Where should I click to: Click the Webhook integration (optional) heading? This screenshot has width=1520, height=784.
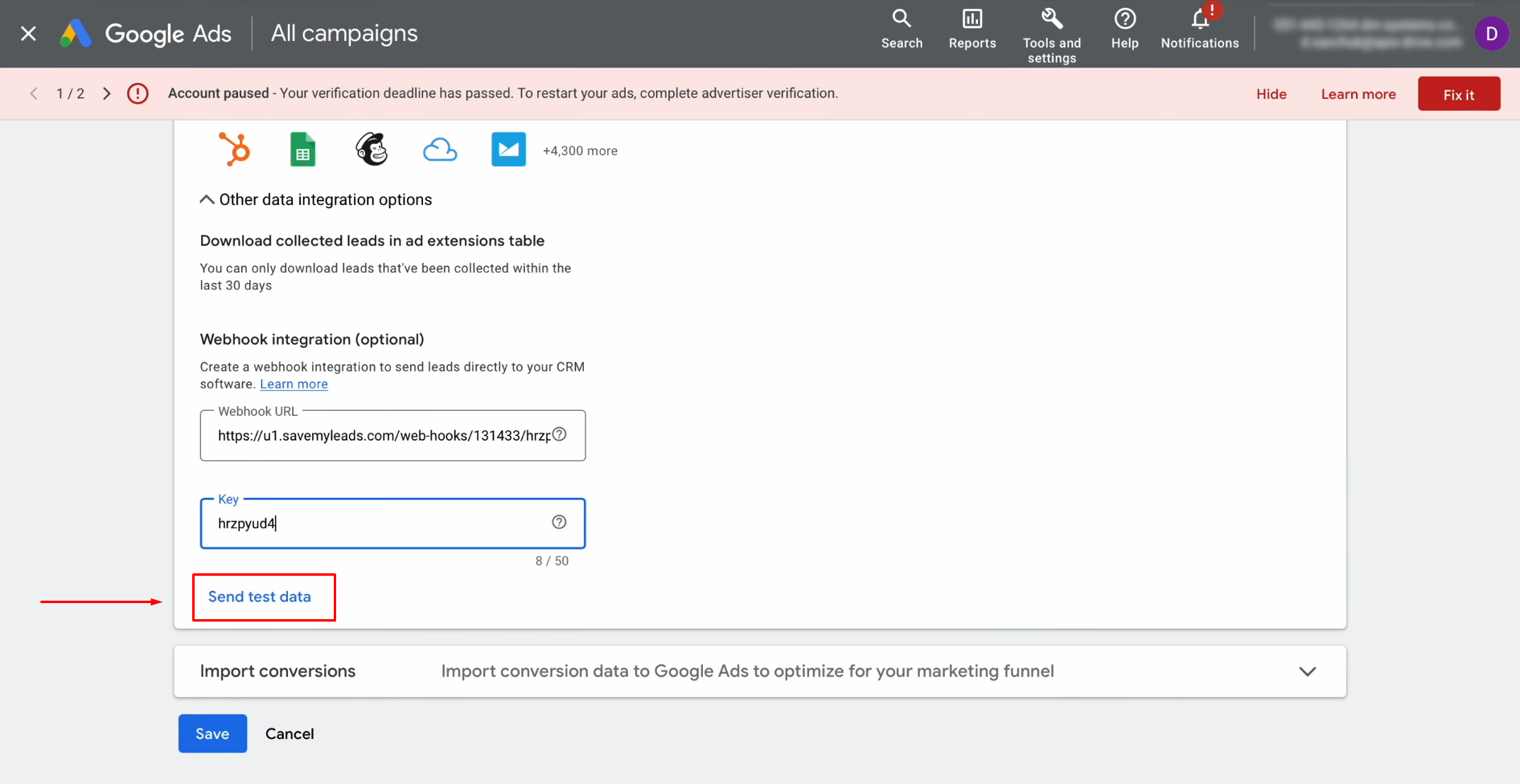pos(312,339)
